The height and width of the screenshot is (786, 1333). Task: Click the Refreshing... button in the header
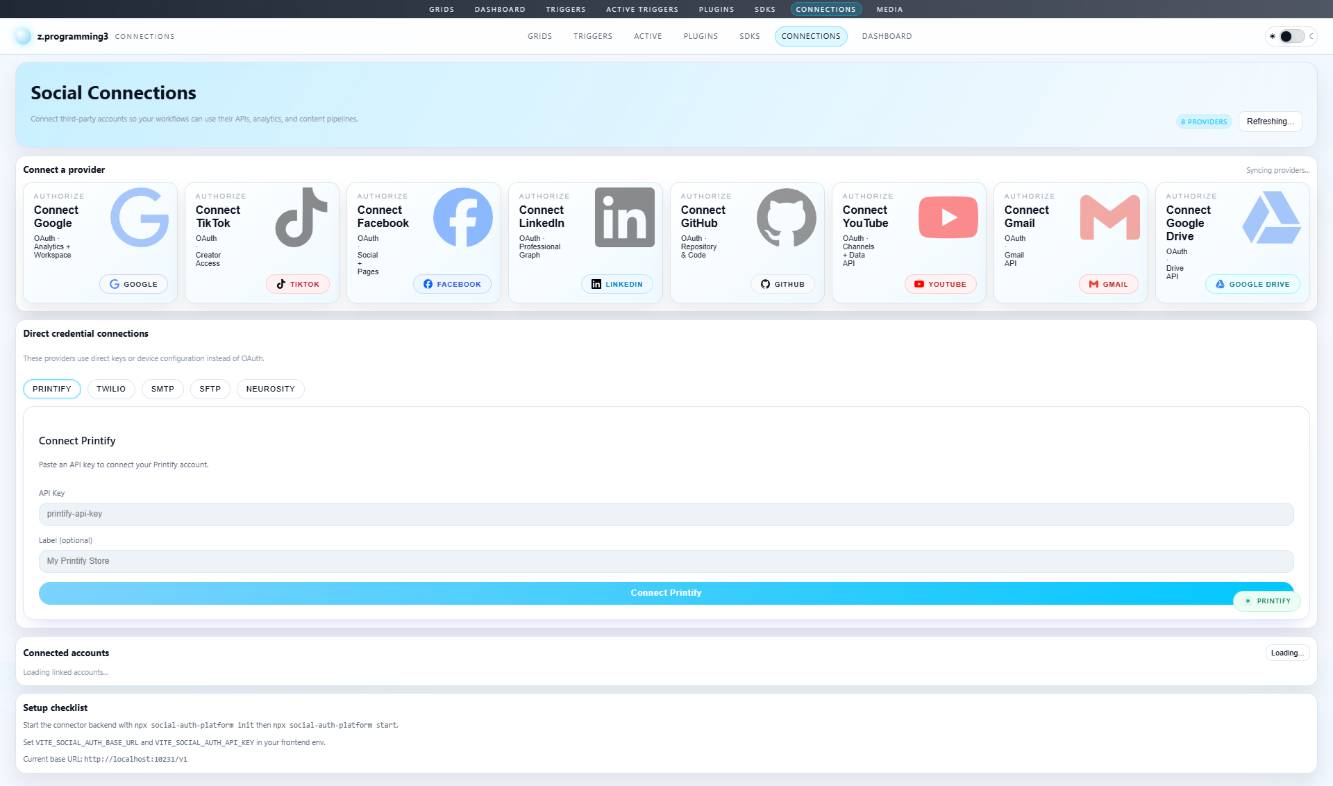(1270, 121)
